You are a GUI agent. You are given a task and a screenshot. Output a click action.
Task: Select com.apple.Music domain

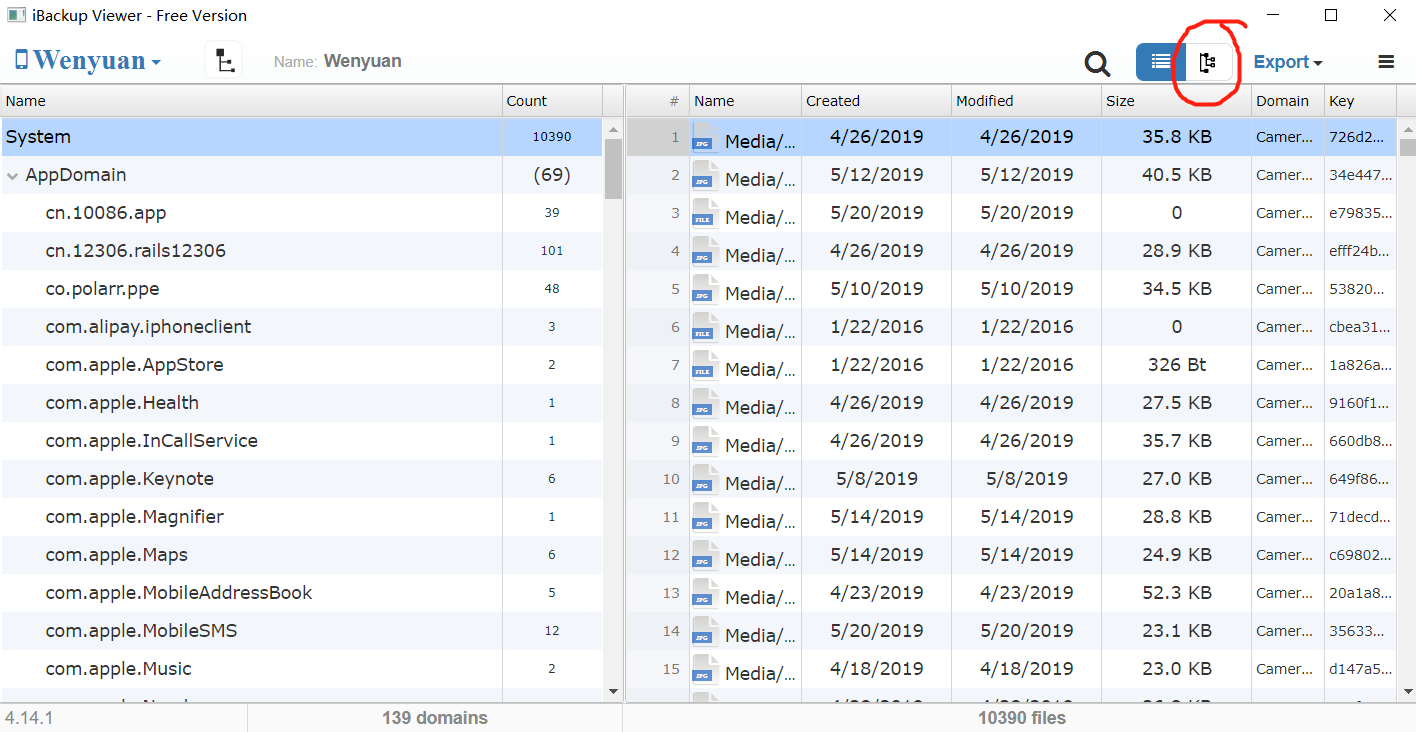point(301,669)
